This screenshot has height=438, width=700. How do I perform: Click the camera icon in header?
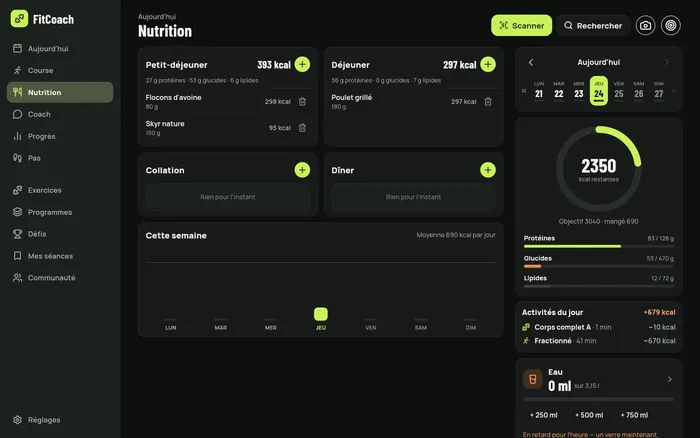(645, 25)
